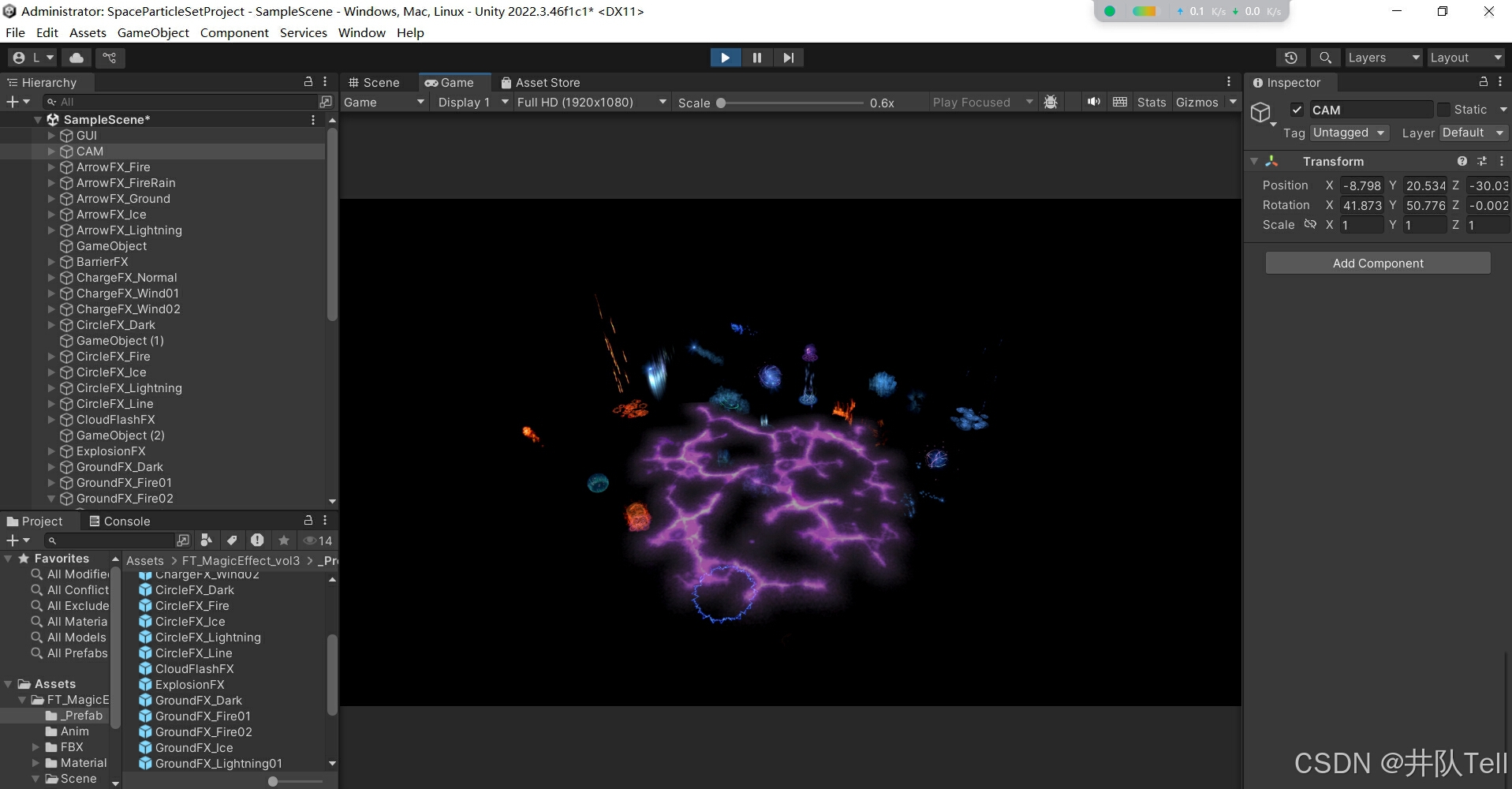This screenshot has width=1512, height=789.
Task: Switch to the Scene tab
Action: [374, 83]
